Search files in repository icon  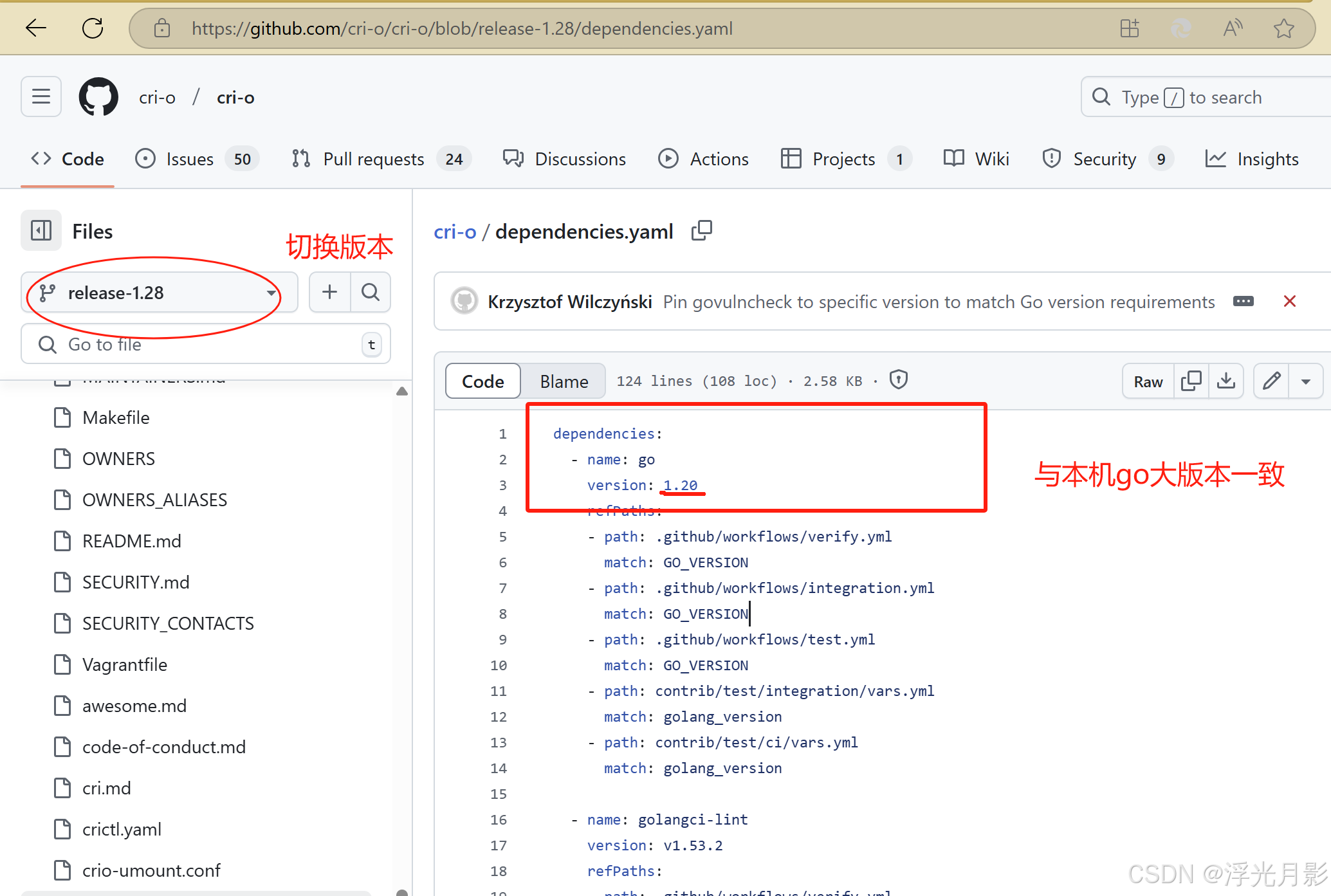[371, 292]
